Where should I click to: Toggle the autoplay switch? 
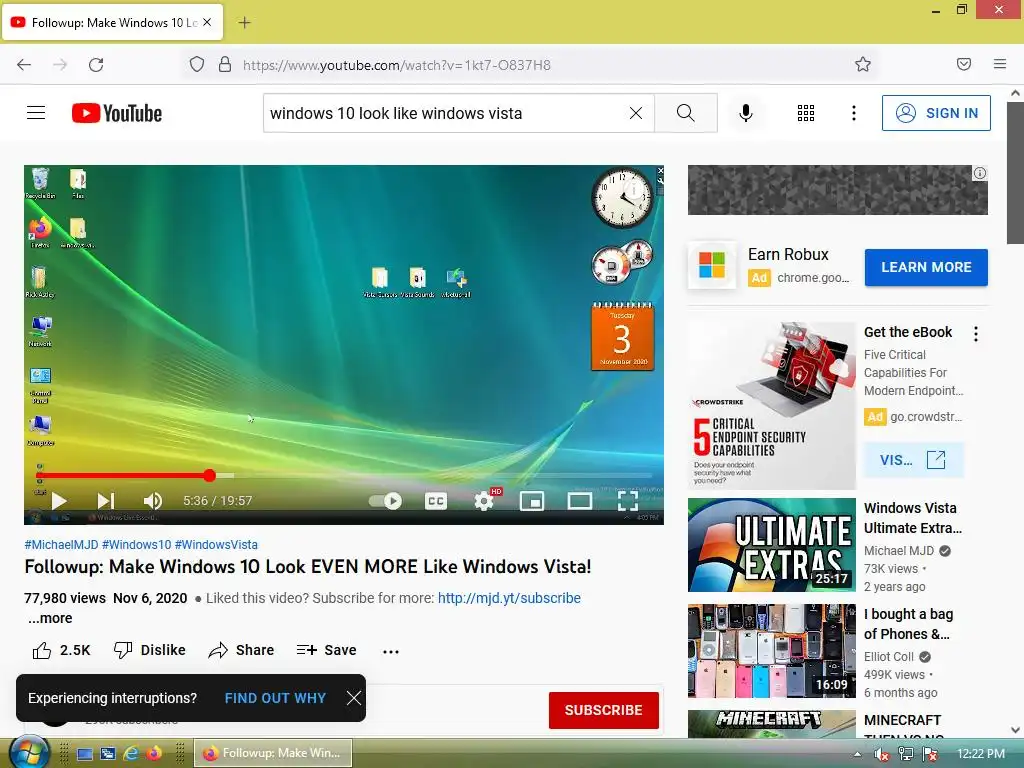385,501
